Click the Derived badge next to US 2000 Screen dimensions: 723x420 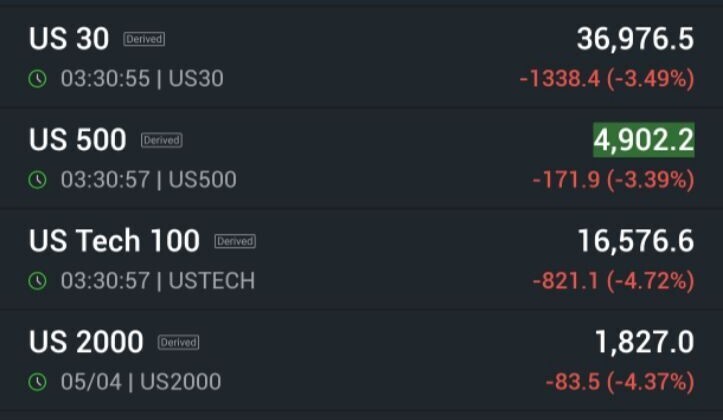(x=178, y=342)
